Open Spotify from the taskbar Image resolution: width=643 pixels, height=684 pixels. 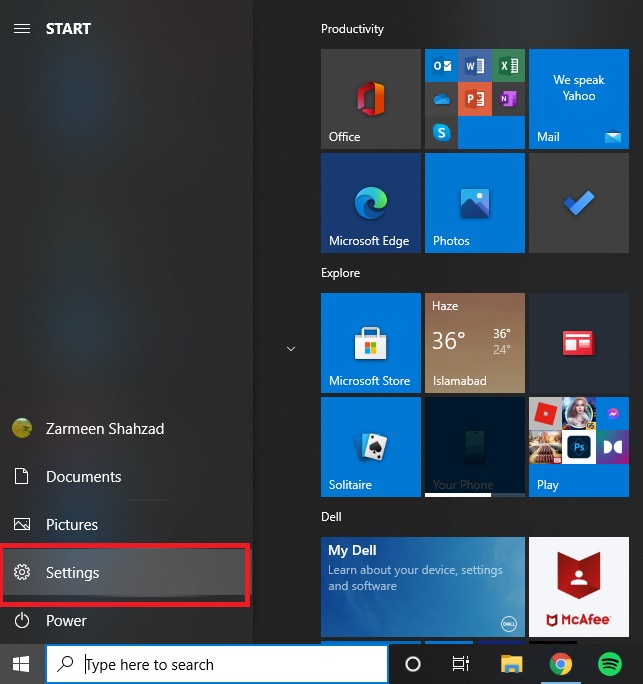(x=610, y=664)
